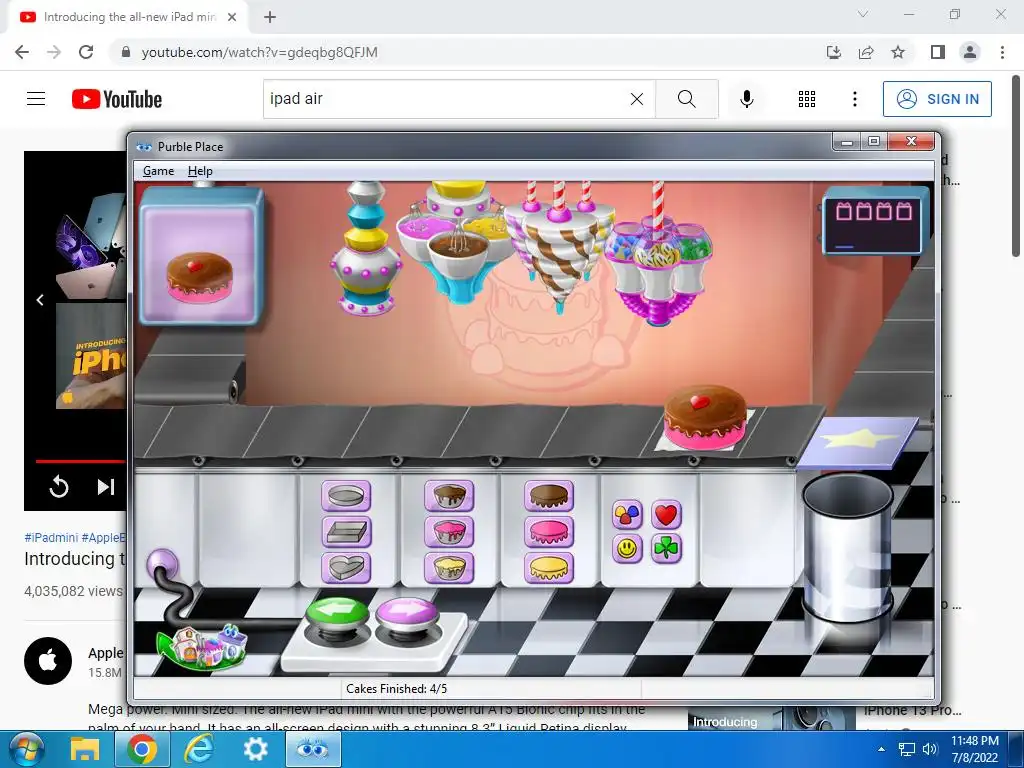The height and width of the screenshot is (768, 1024).
Task: Click the swirl icing dispenser machine
Action: pos(559,243)
